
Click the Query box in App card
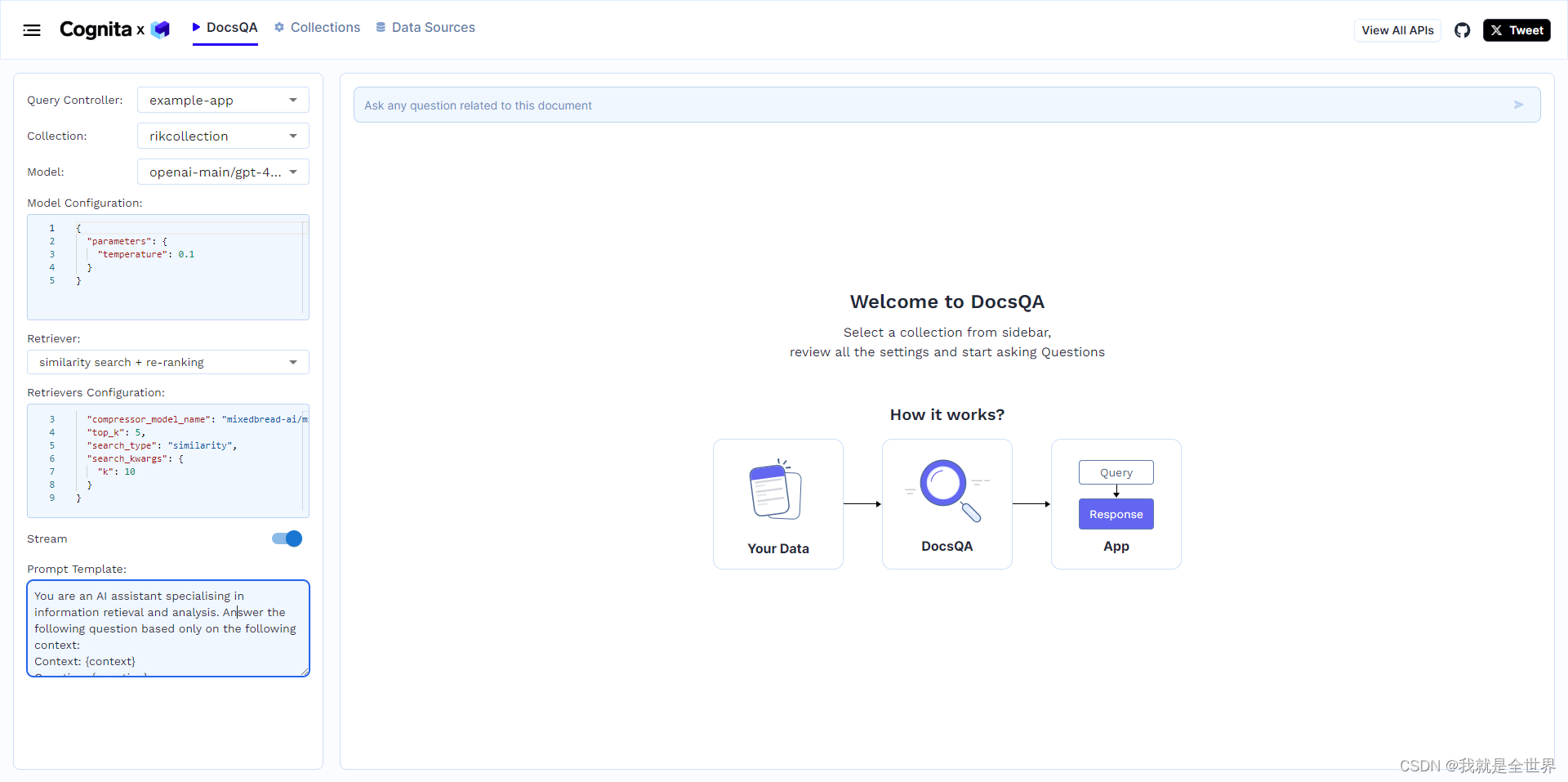point(1116,472)
